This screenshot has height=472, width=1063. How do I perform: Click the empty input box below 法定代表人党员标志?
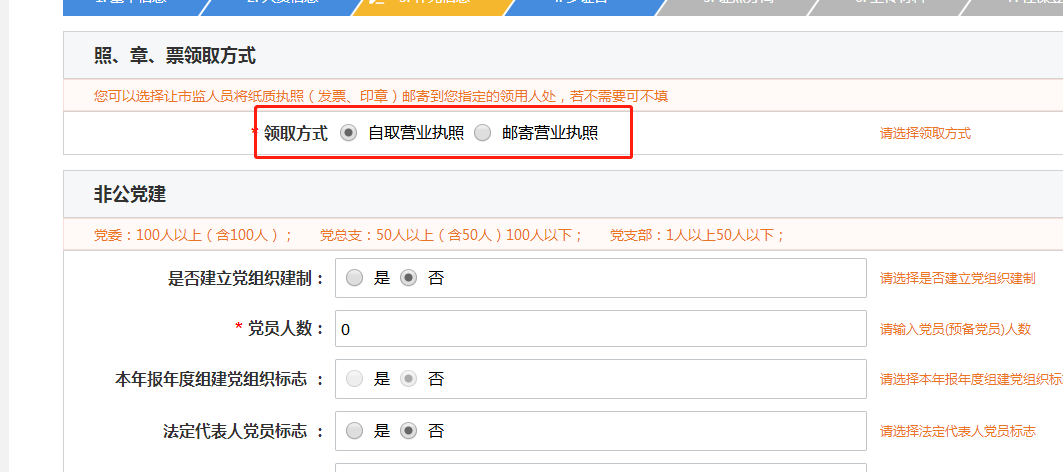click(x=600, y=466)
